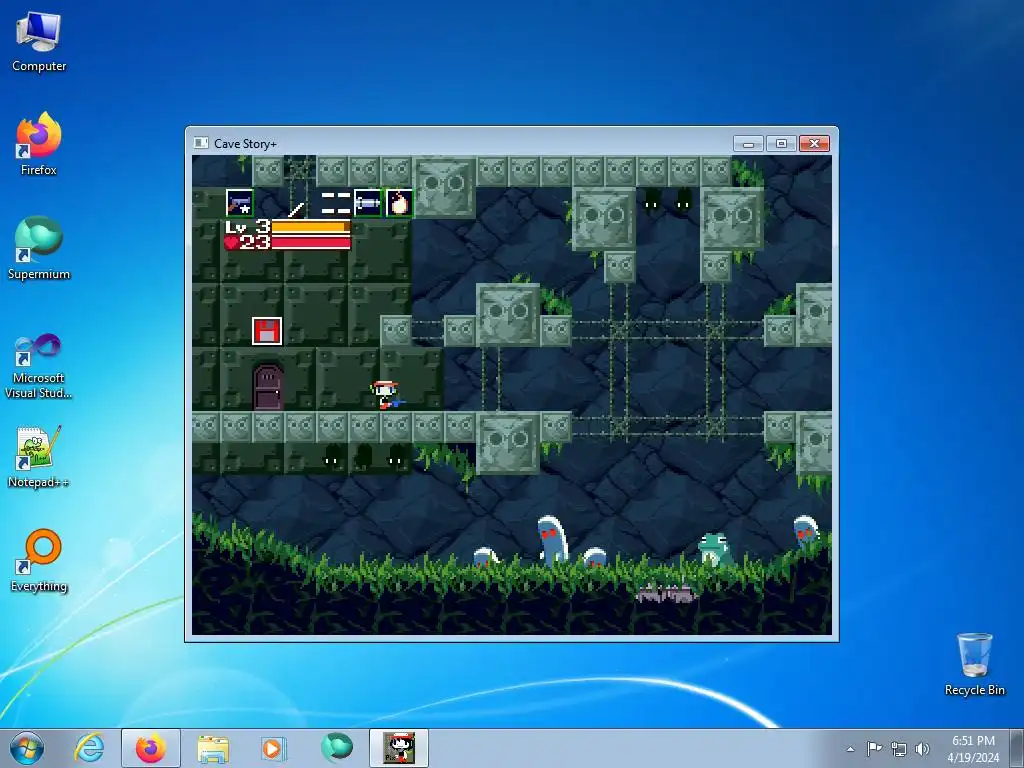The height and width of the screenshot is (768, 1024).
Task: Click the Cave Story+ window title icon
Action: click(201, 143)
